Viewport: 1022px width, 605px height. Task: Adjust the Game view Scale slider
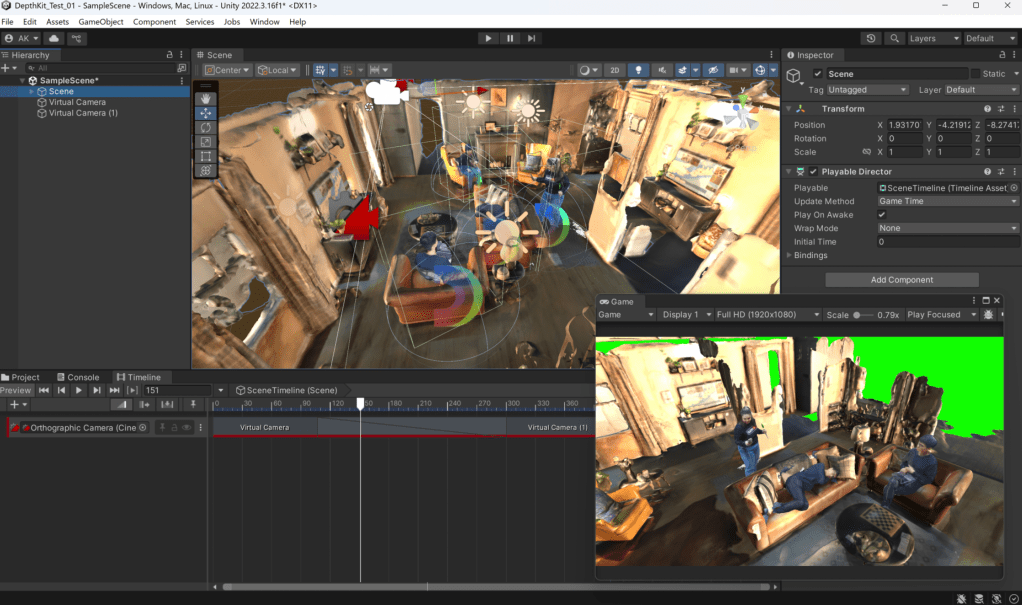tap(857, 315)
